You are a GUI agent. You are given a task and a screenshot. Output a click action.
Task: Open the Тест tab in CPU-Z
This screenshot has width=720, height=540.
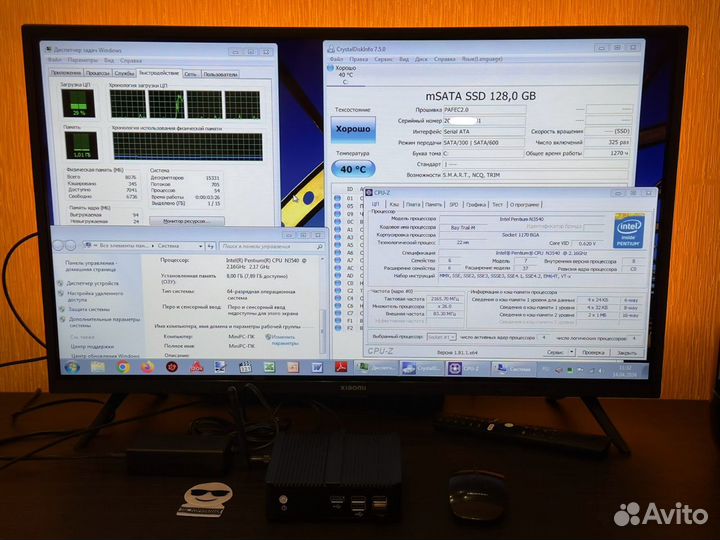(497, 204)
